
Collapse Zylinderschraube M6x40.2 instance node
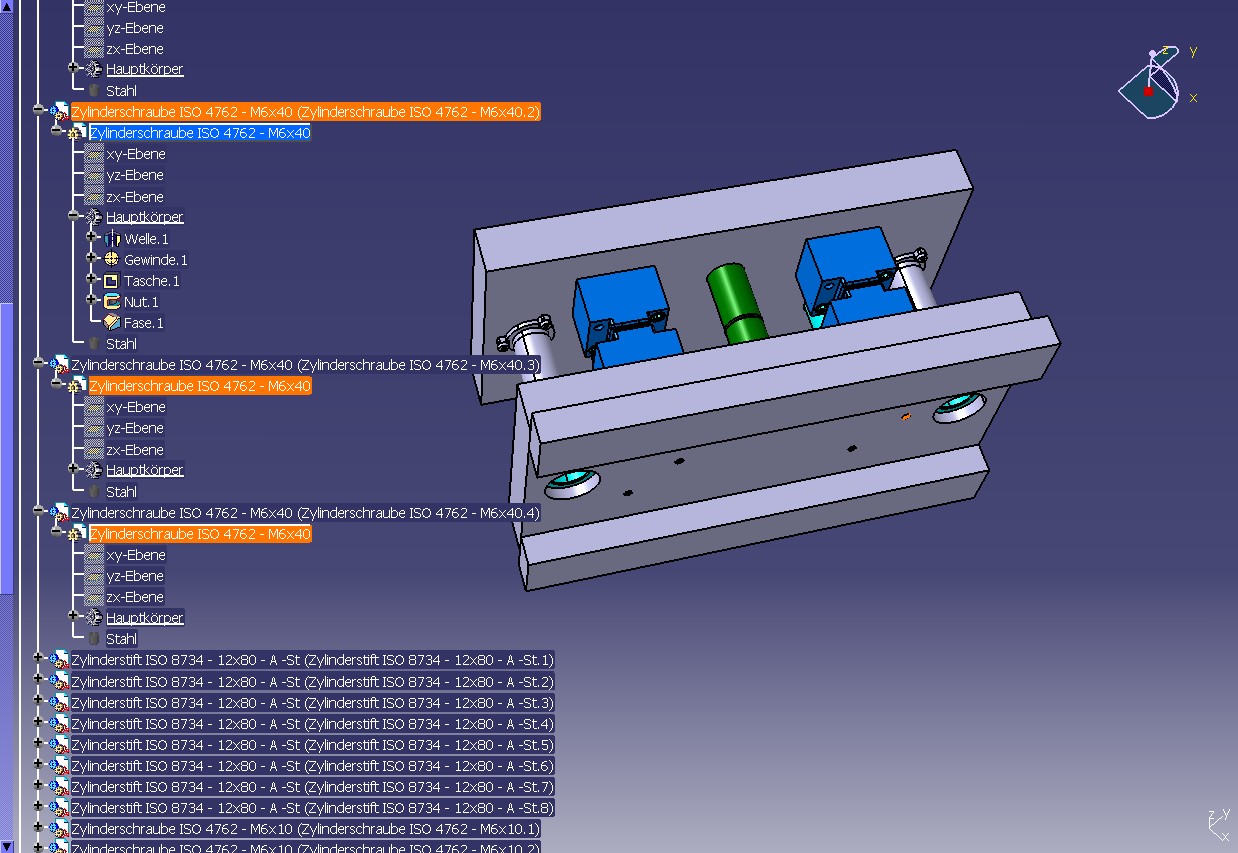tap(38, 110)
